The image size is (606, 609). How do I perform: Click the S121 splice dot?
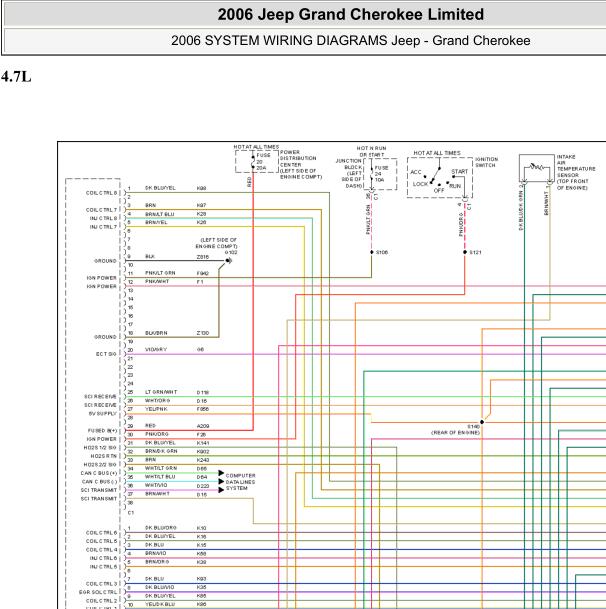tap(465, 252)
